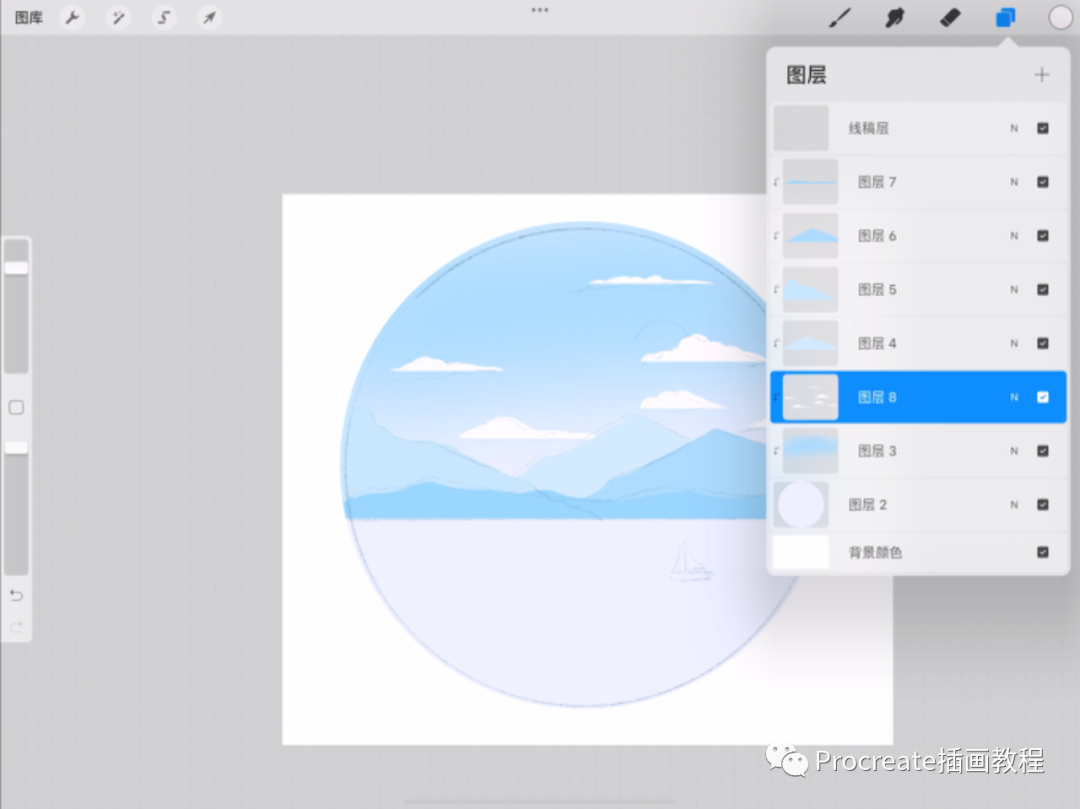Select the 图层 3 gradient thumbnail
1080x809 pixels.
pyautogui.click(x=811, y=450)
